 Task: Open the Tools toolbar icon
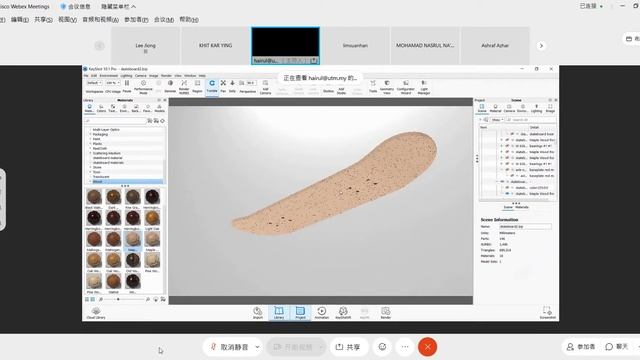click(x=373, y=86)
